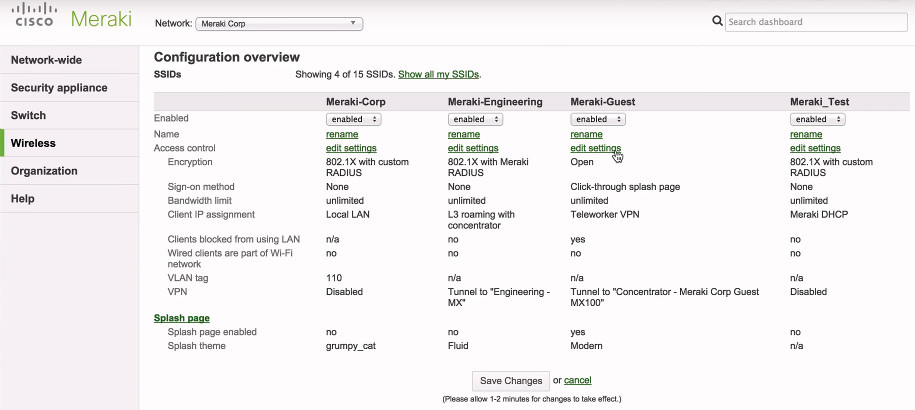The height and width of the screenshot is (410, 915).
Task: Open the Help menu
Action: pyautogui.click(x=69, y=198)
